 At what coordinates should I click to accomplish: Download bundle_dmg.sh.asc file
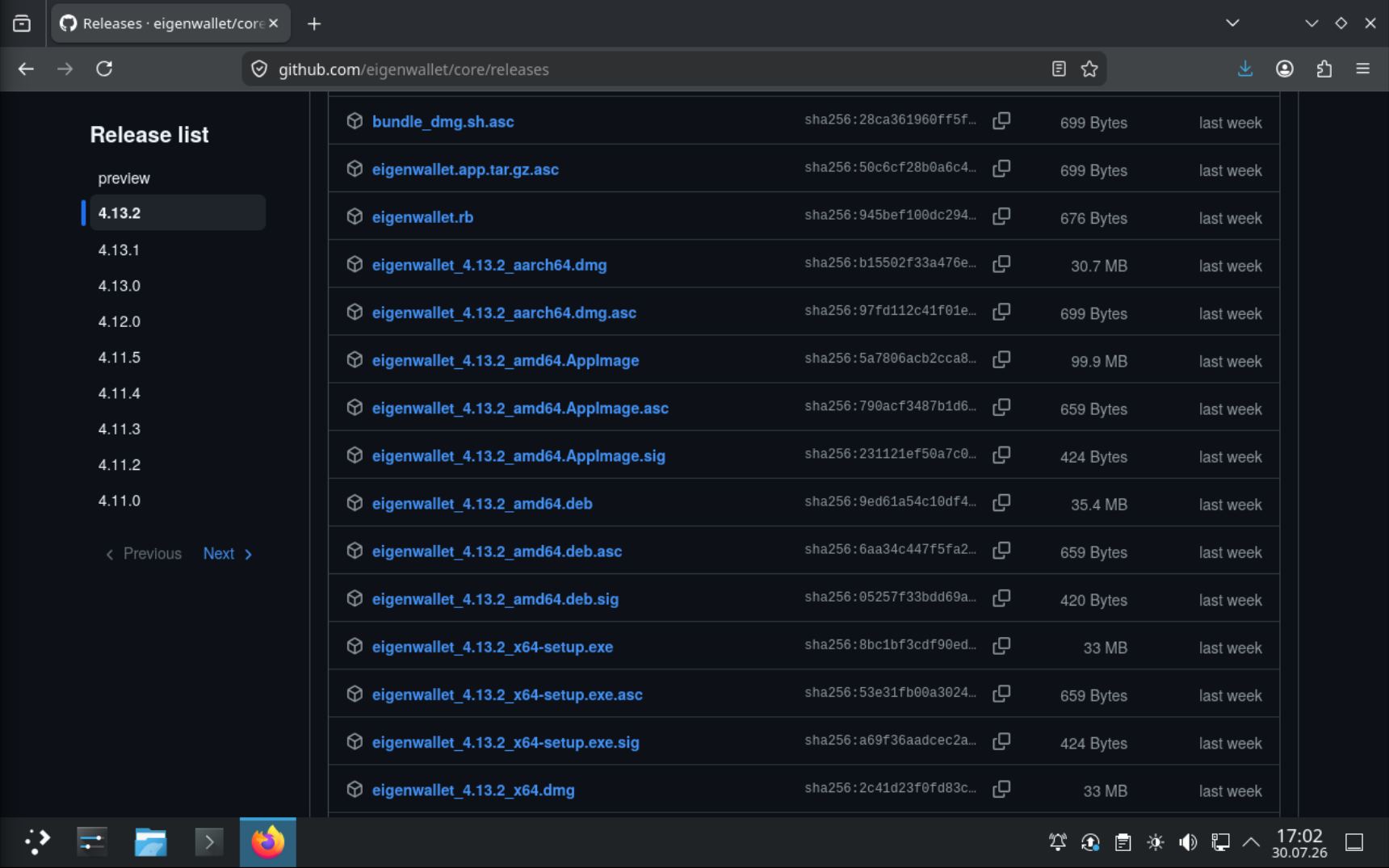point(443,122)
